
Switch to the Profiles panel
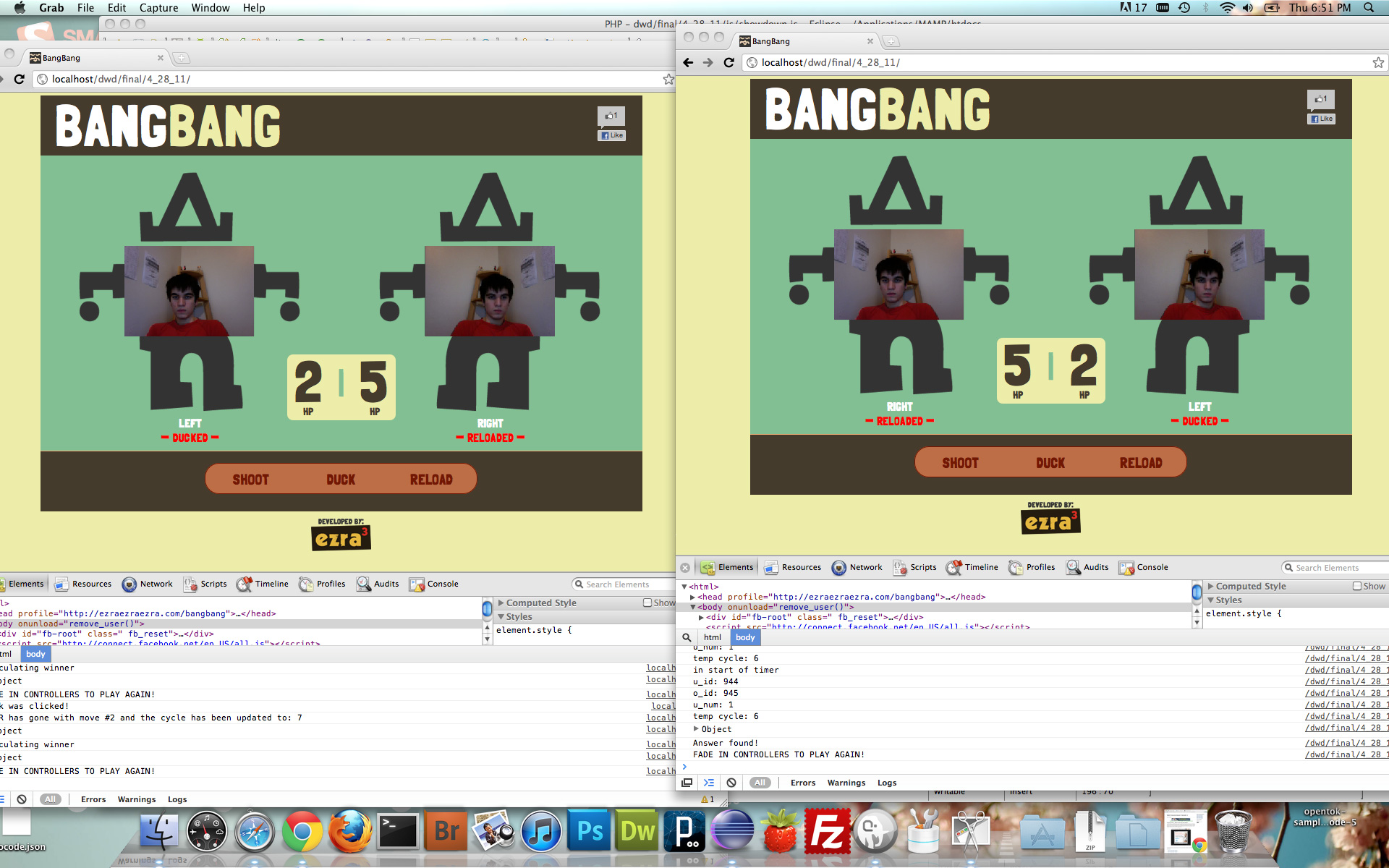[1040, 567]
